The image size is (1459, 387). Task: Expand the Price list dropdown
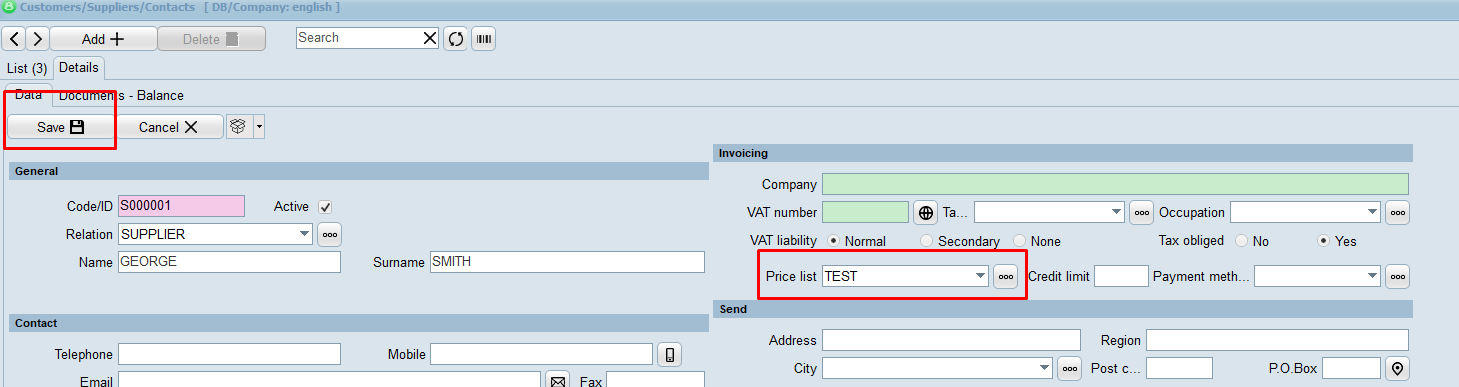(x=981, y=276)
